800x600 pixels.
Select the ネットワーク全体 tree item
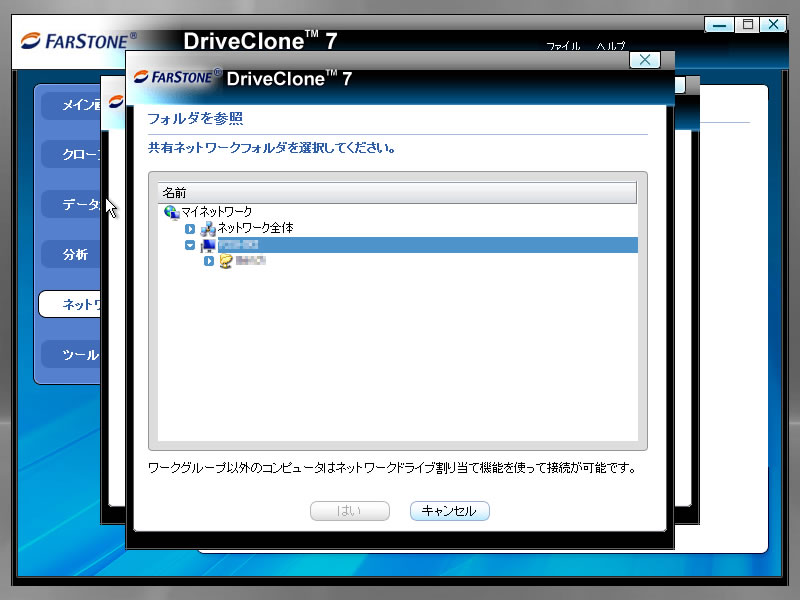click(x=256, y=228)
